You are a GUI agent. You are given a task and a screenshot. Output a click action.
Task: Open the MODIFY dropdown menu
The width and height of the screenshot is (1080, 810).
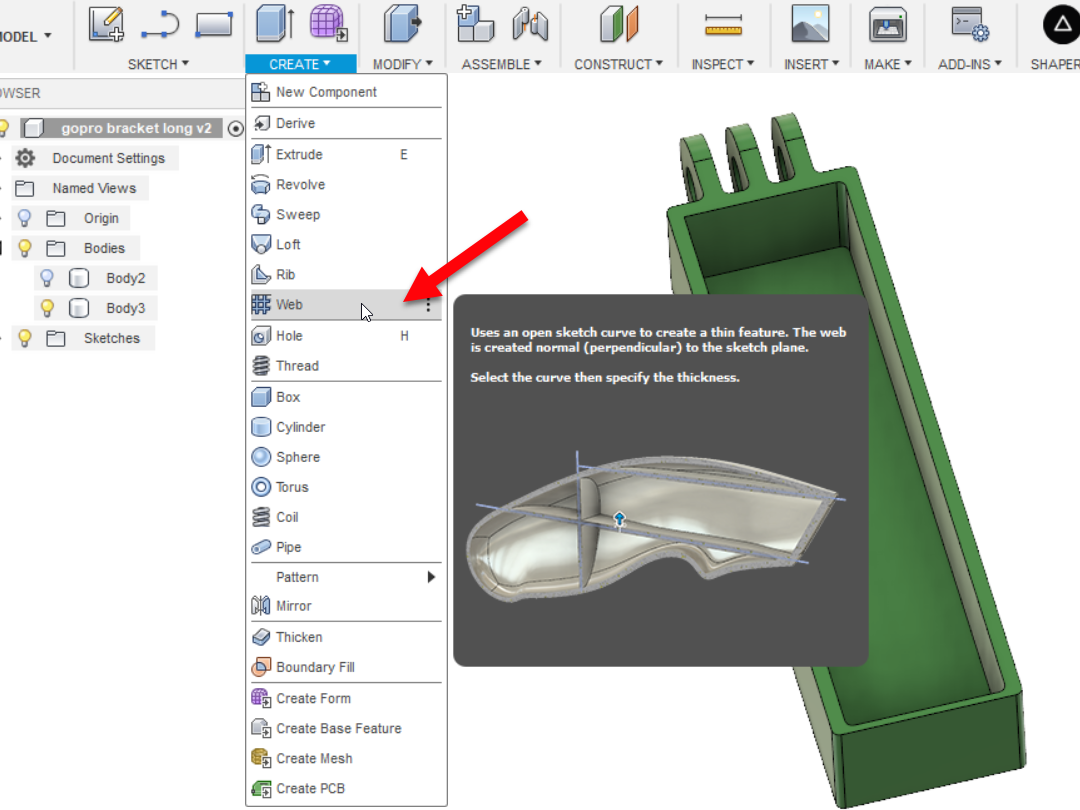[x=403, y=63]
